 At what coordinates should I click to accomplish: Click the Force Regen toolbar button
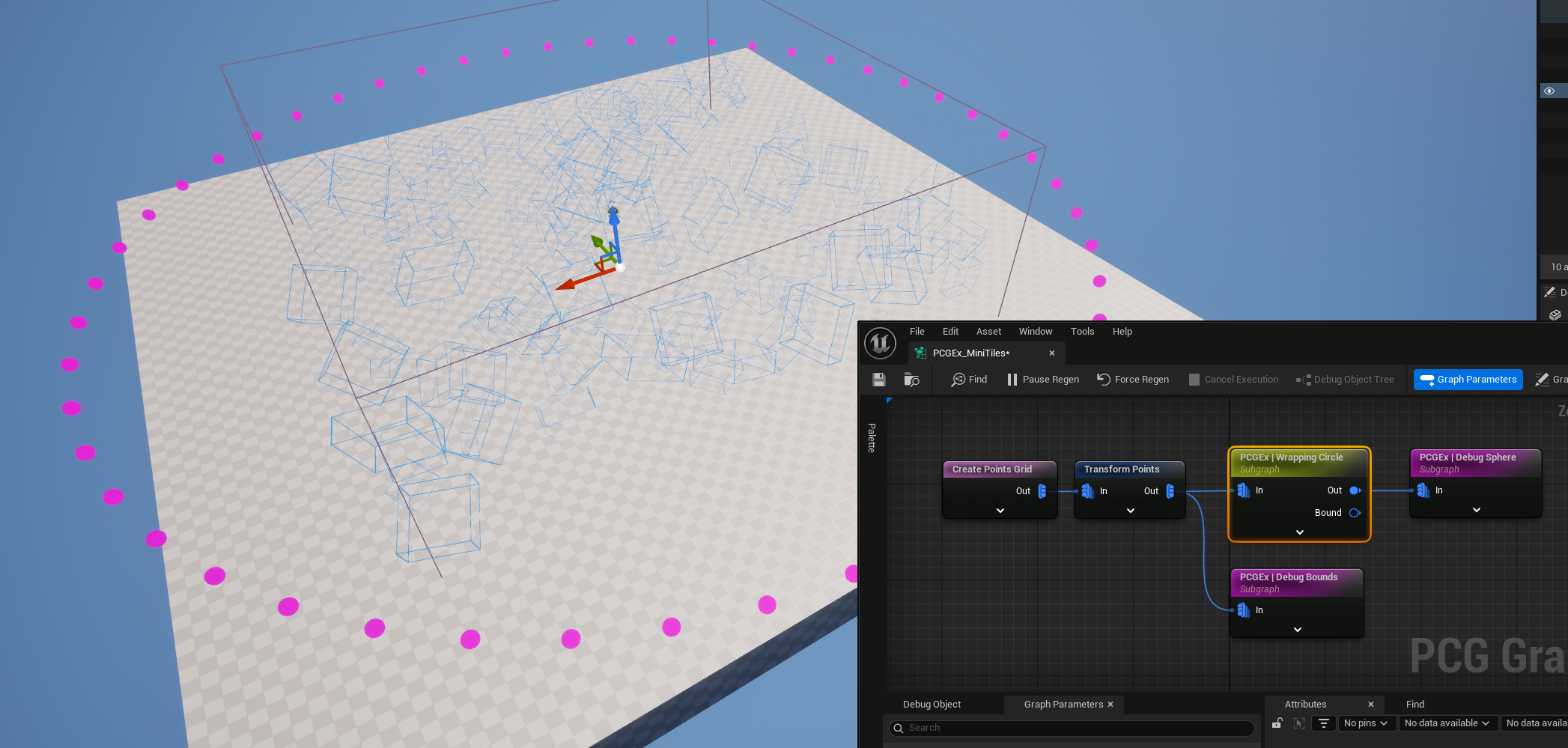(x=1133, y=380)
